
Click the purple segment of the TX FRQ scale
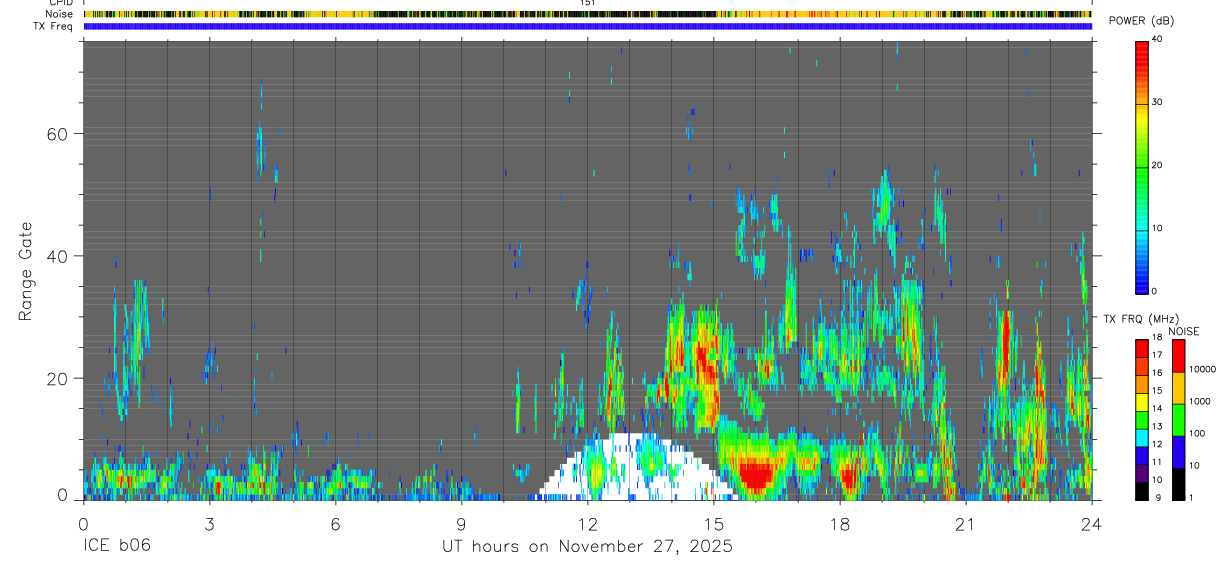click(x=1142, y=474)
